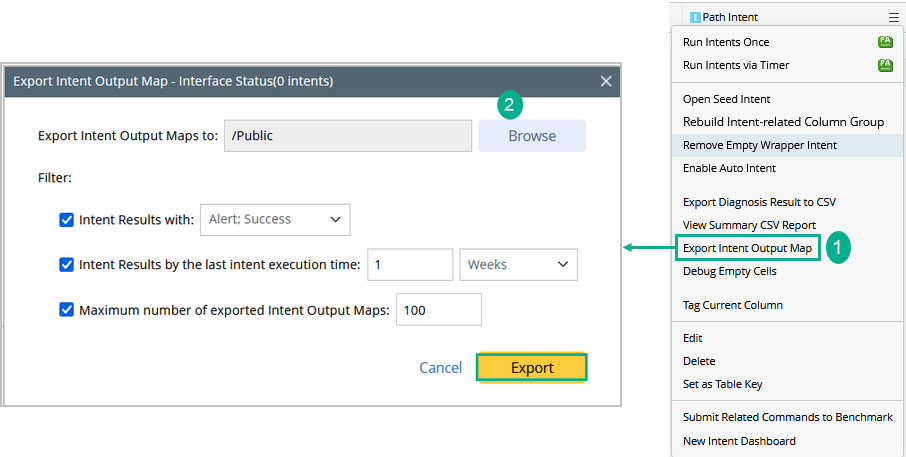Choose Export Diagnosis Result to CSV
906x457 pixels.
tap(760, 202)
